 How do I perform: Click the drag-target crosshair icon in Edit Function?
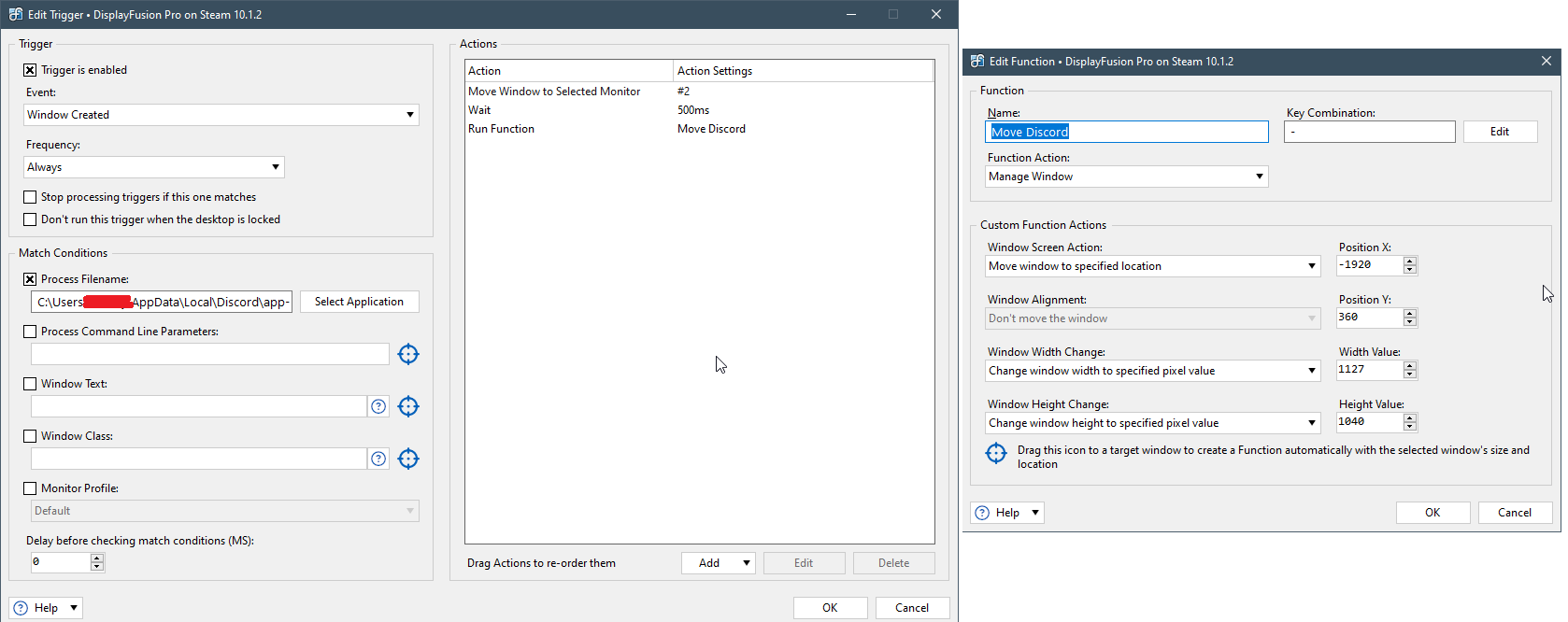pos(996,453)
